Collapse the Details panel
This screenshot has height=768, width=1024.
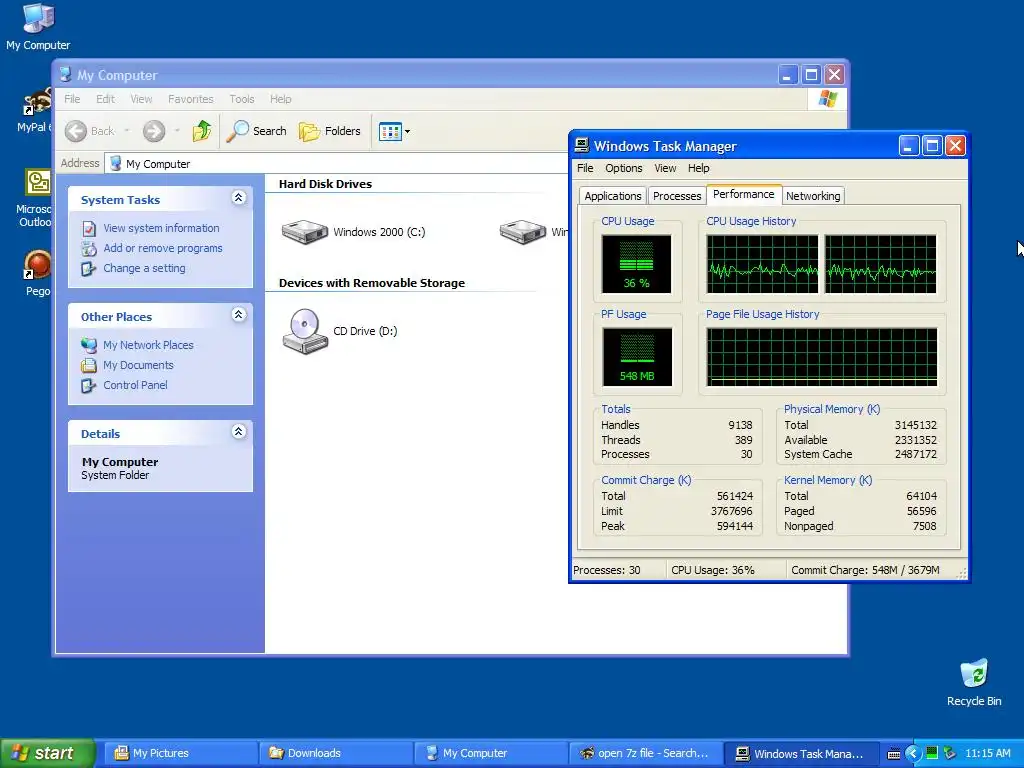238,432
